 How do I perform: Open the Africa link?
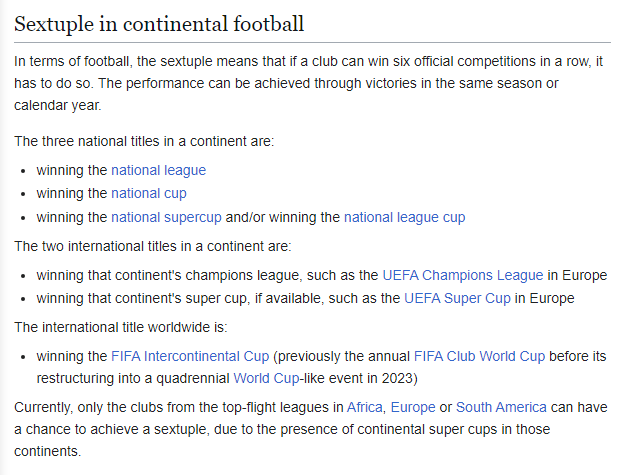point(365,408)
